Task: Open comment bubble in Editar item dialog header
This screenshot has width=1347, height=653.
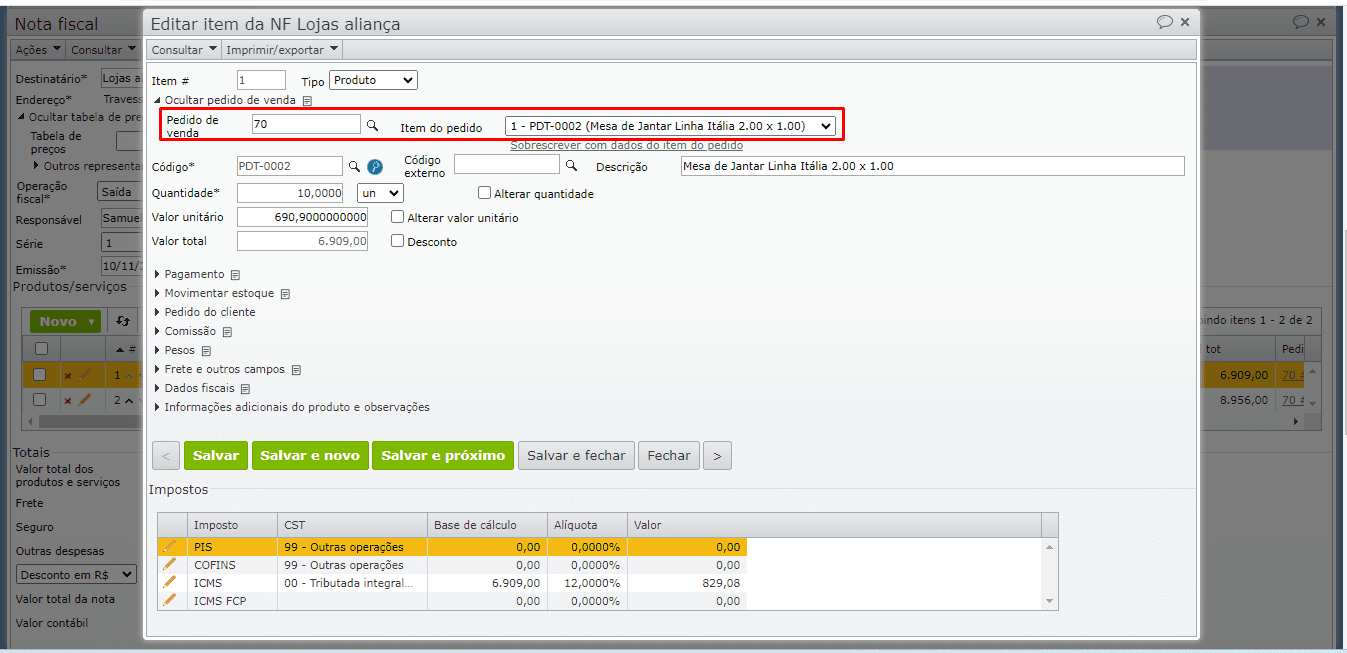Action: click(x=1165, y=21)
